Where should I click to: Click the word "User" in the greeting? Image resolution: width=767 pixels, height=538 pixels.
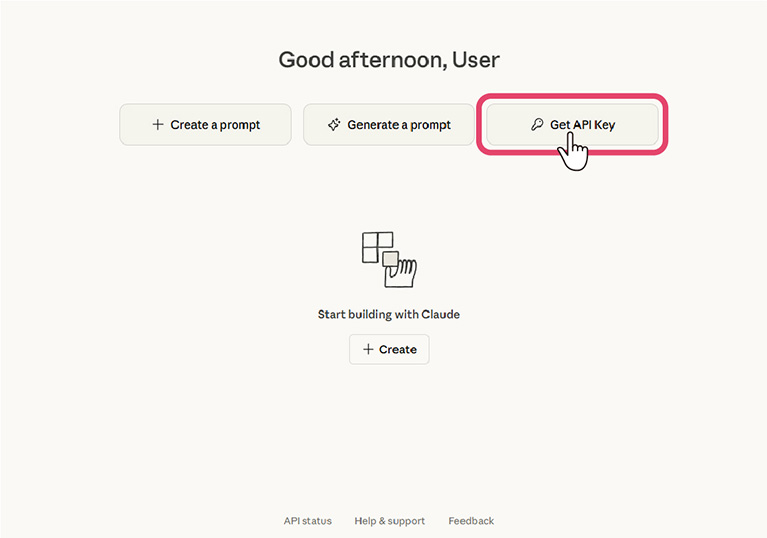pyautogui.click(x=475, y=60)
